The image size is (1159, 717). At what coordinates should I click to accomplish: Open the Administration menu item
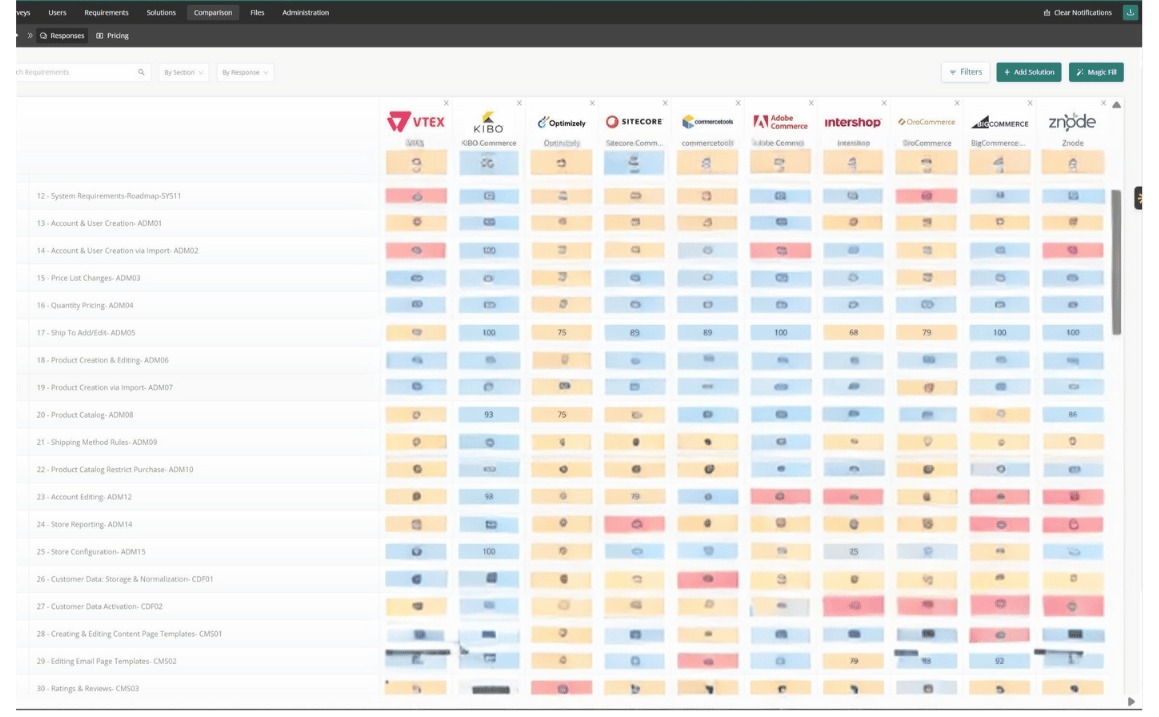(x=305, y=12)
